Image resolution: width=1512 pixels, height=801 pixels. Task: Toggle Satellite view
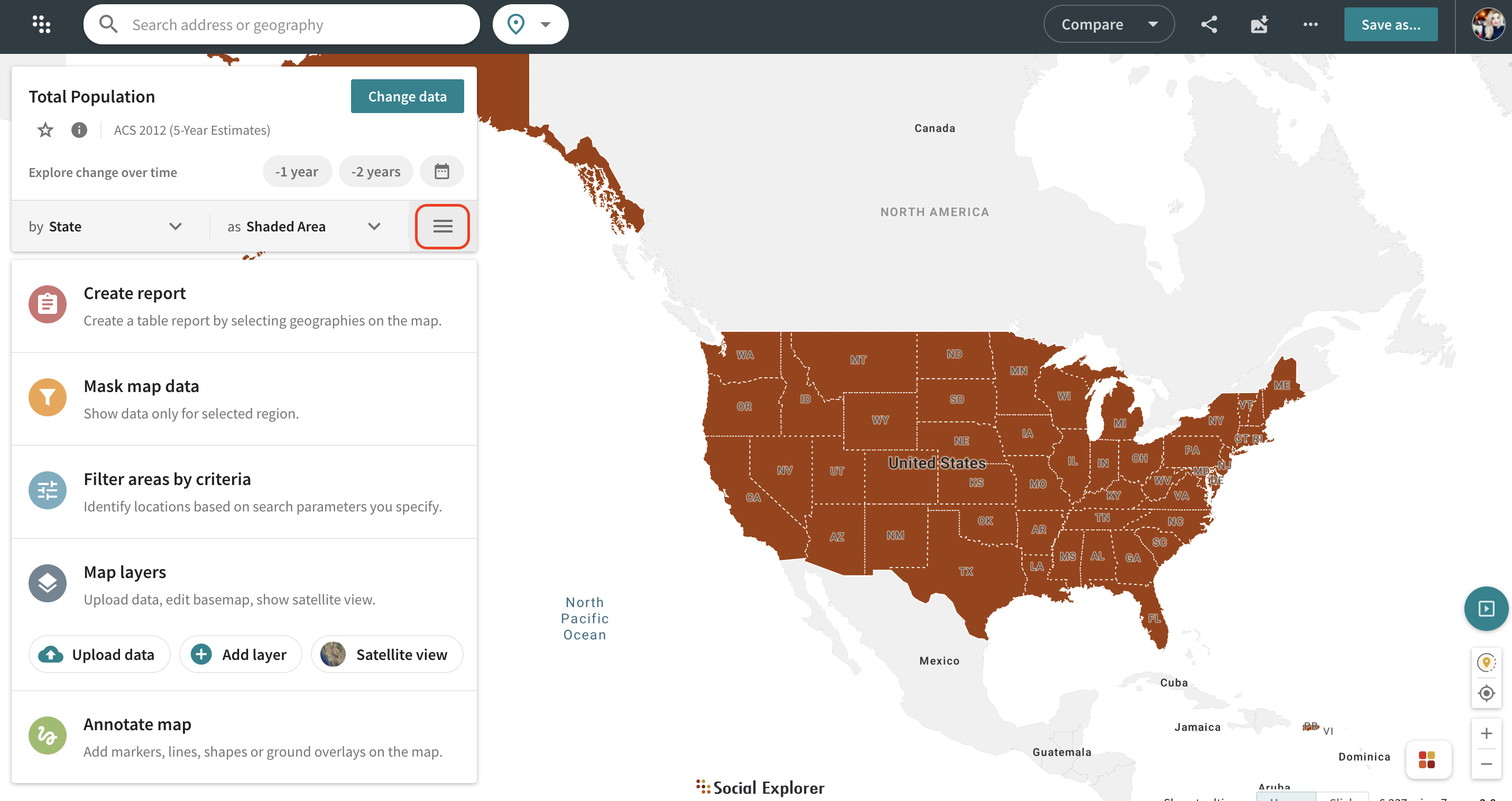(388, 654)
